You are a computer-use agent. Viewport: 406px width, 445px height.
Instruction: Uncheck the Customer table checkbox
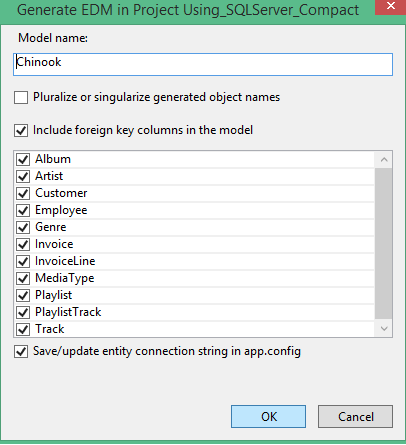pos(23,193)
